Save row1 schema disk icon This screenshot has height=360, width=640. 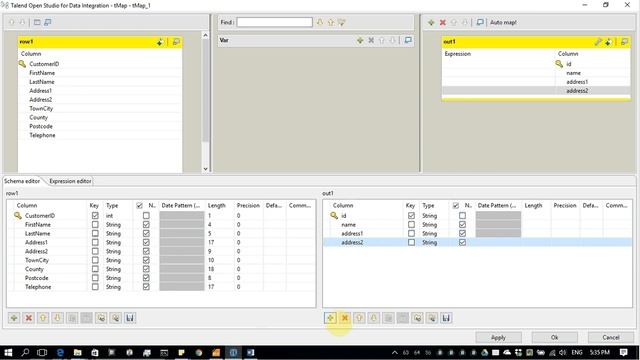(130, 318)
